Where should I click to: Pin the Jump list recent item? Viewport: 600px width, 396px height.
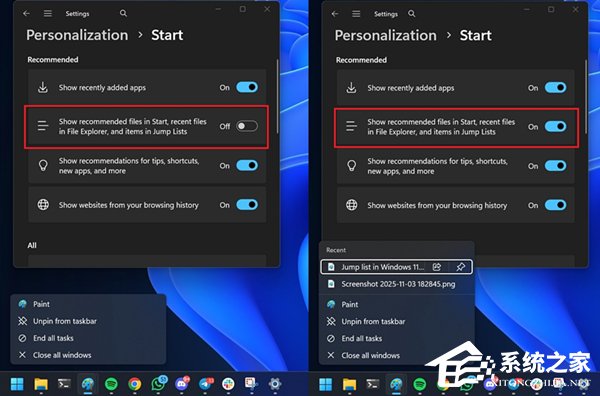[x=461, y=267]
